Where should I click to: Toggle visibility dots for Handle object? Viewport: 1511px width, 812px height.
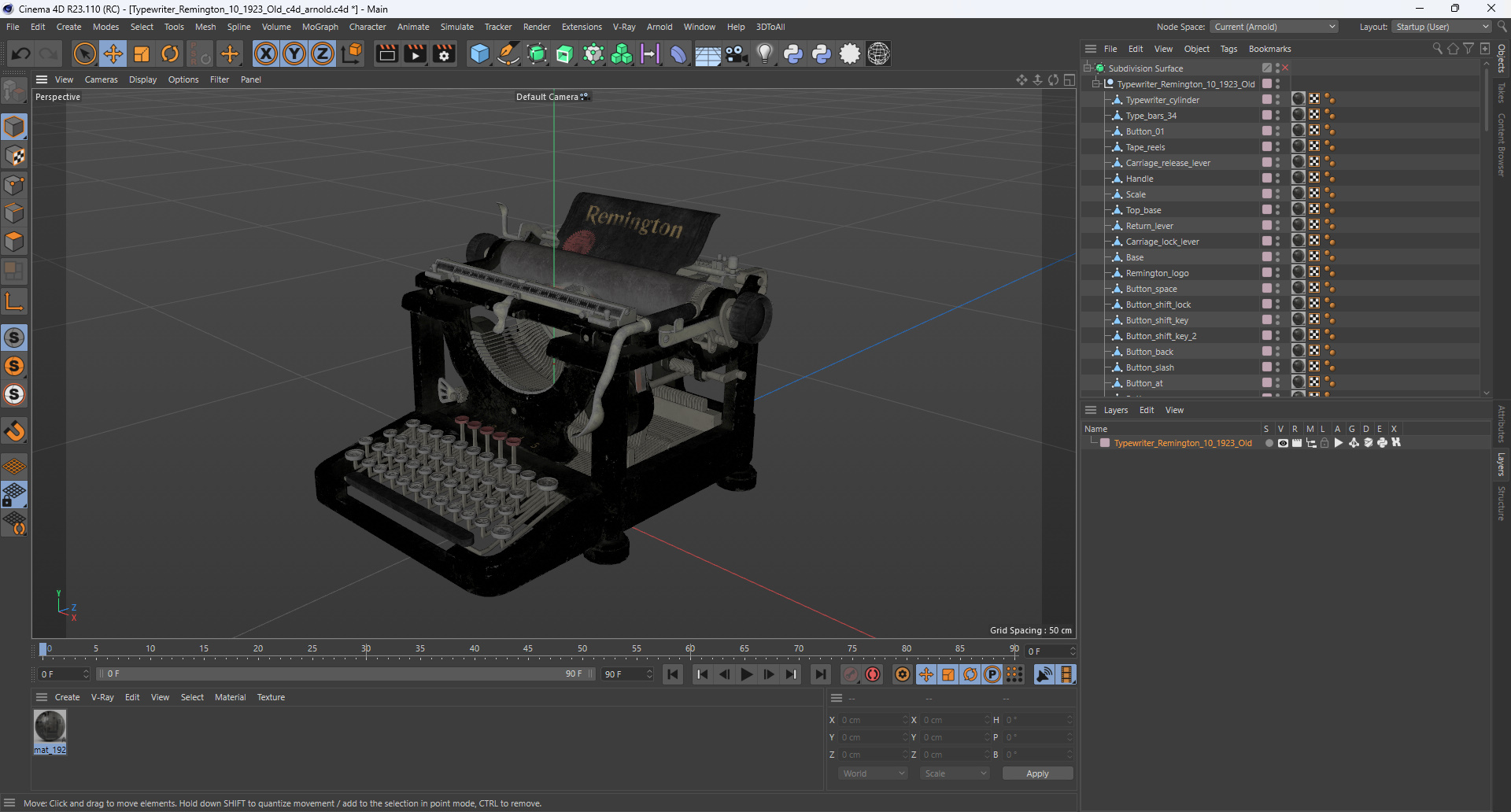point(1277,179)
